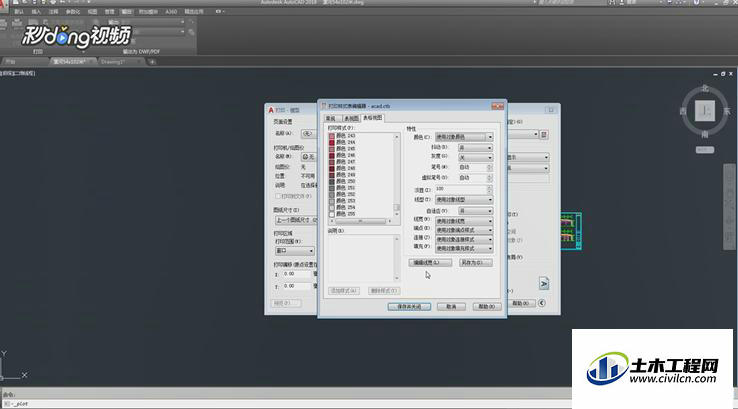738x409 pixels.
Task: Open 打印范围 dropdown showing 窗口 in Plot dialog
Action: 295,251
